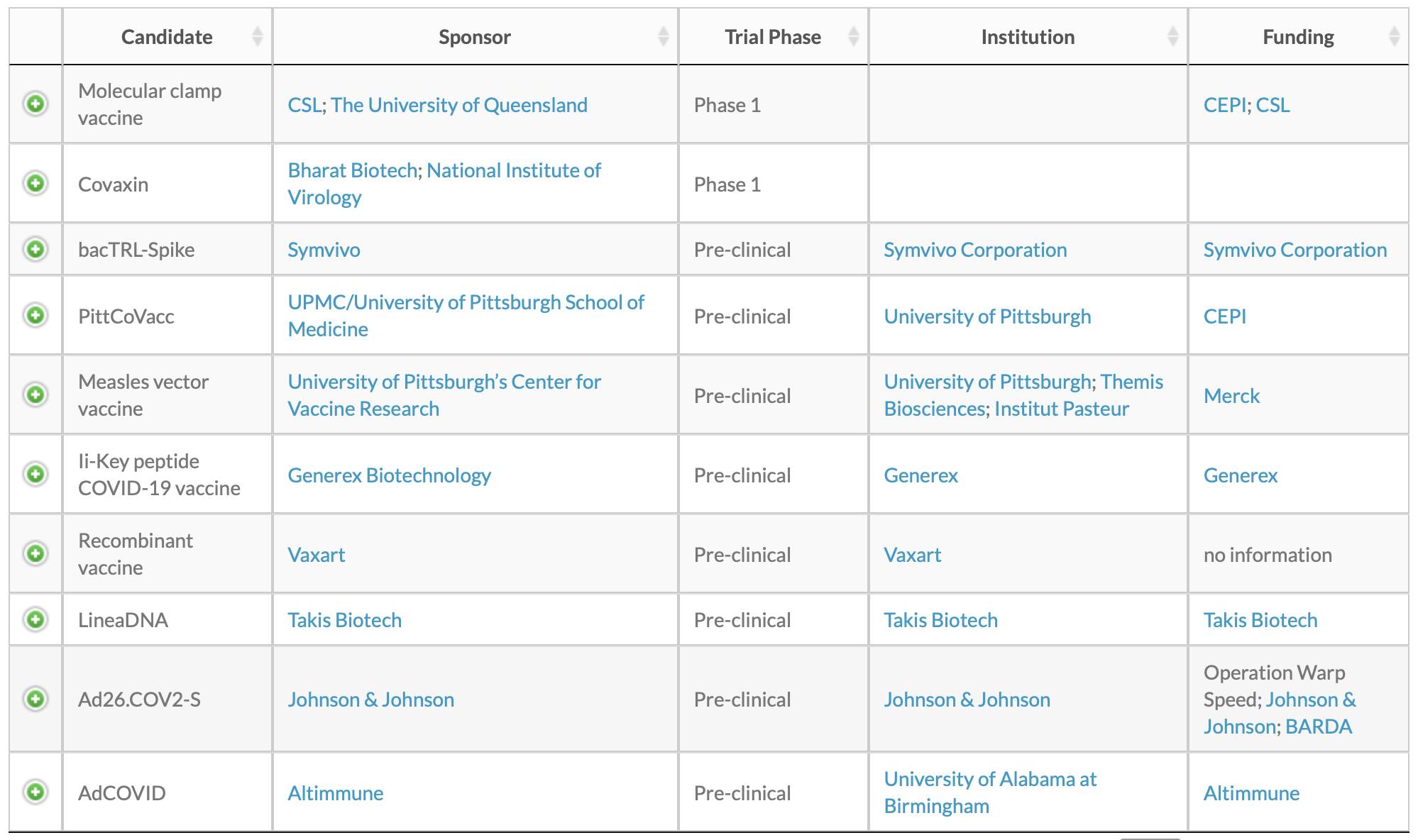Image resolution: width=1418 pixels, height=840 pixels.
Task: Expand the Covaxin row details
Action: click(x=35, y=184)
